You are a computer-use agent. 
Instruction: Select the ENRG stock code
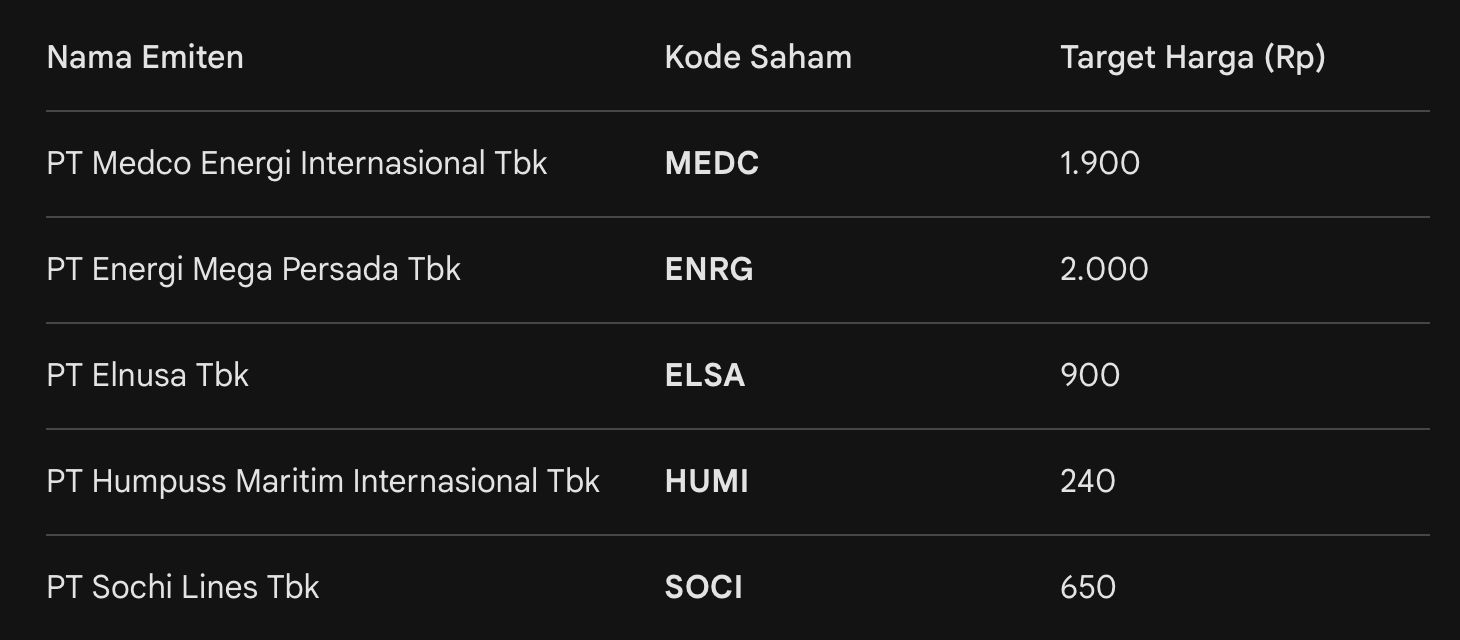click(x=709, y=270)
